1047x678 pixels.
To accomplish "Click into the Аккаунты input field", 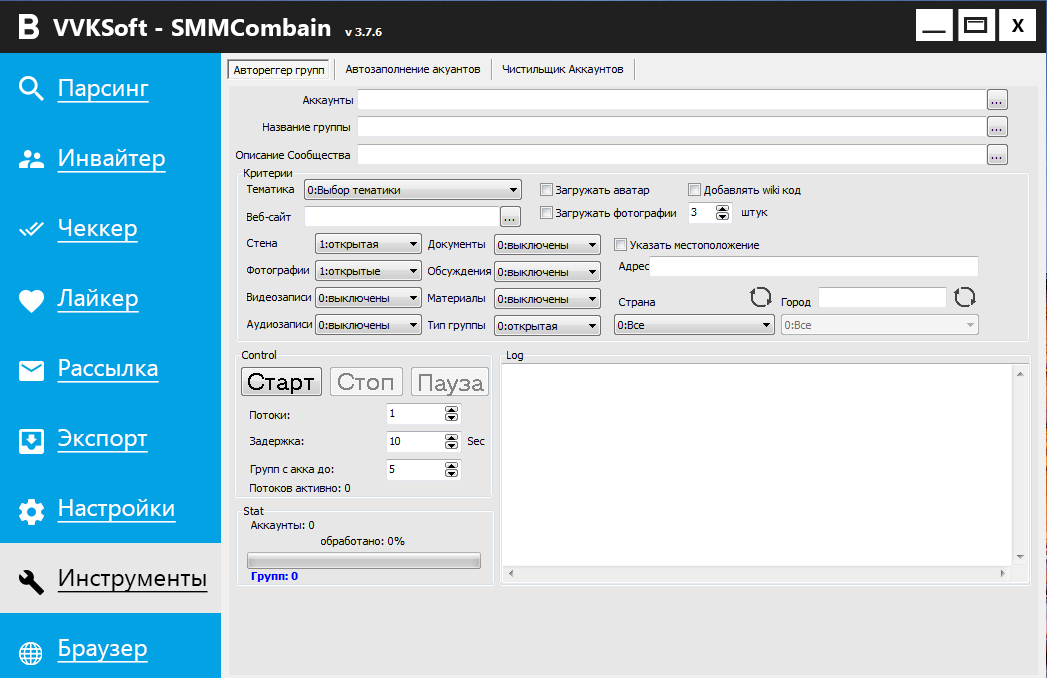I will (x=672, y=100).
